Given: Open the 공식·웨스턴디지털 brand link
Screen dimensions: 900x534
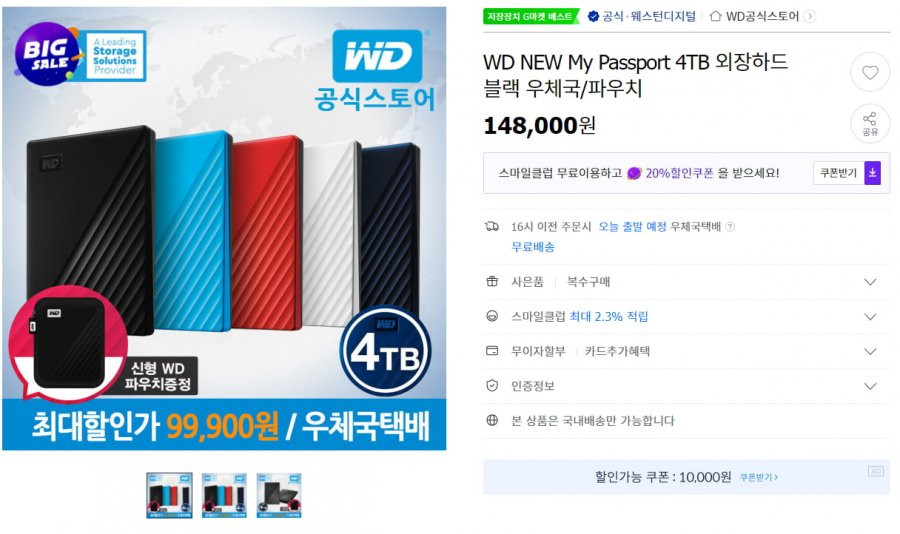Looking at the screenshot, I should 642,16.
